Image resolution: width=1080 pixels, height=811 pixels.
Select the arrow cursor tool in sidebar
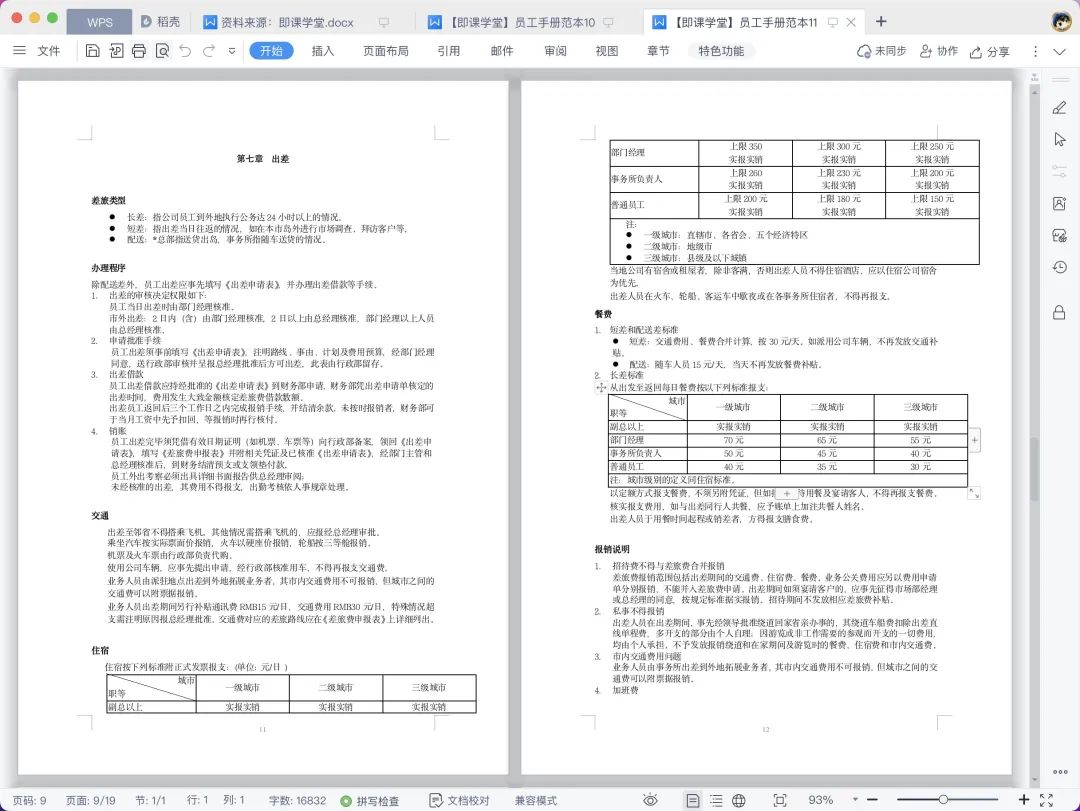pos(1059,139)
